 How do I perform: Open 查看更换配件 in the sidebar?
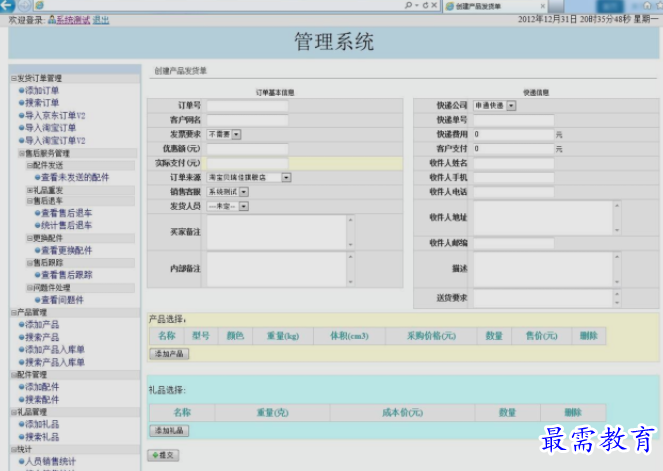pos(66,250)
